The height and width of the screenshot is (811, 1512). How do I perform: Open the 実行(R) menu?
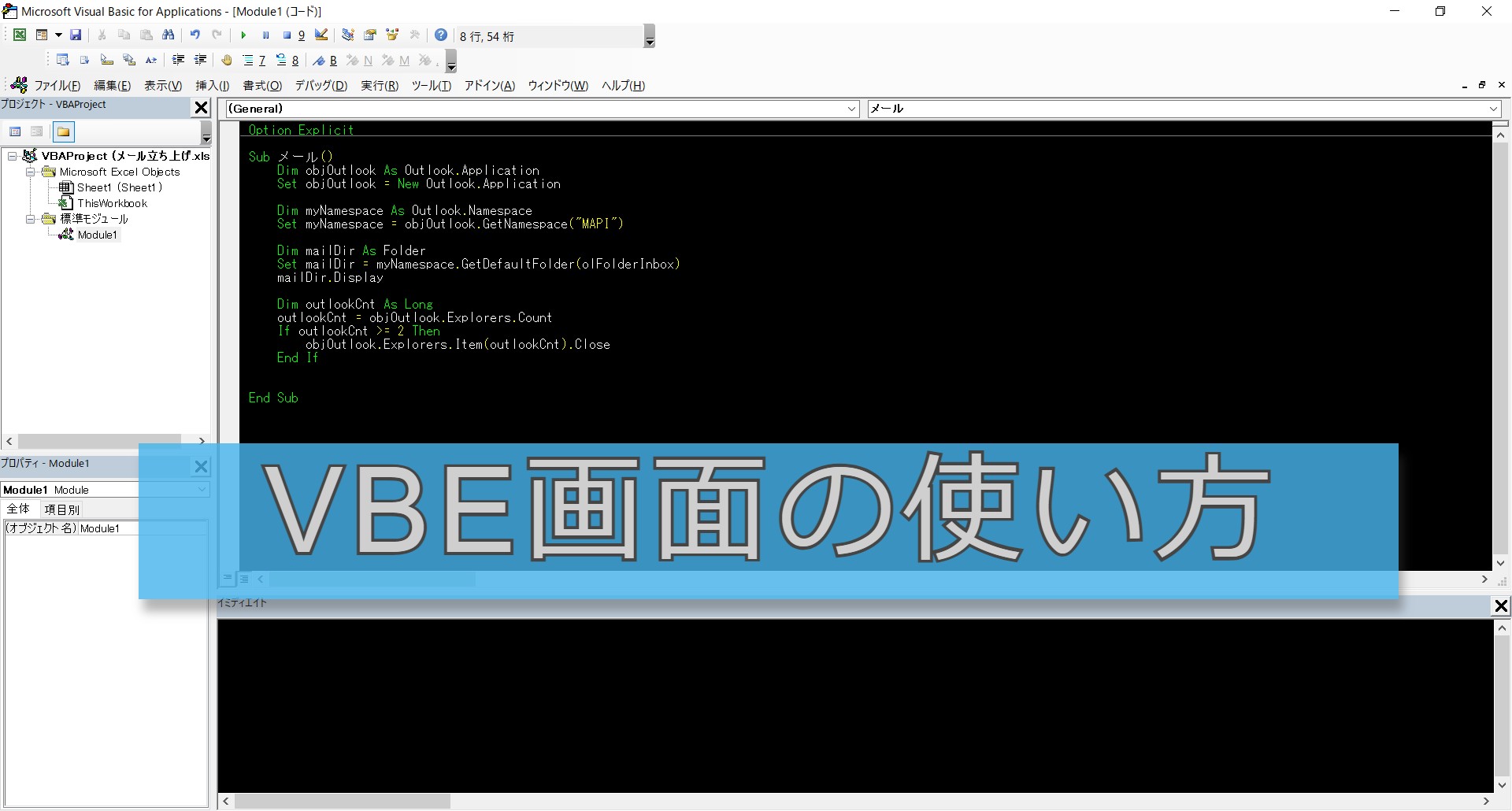pyautogui.click(x=379, y=86)
